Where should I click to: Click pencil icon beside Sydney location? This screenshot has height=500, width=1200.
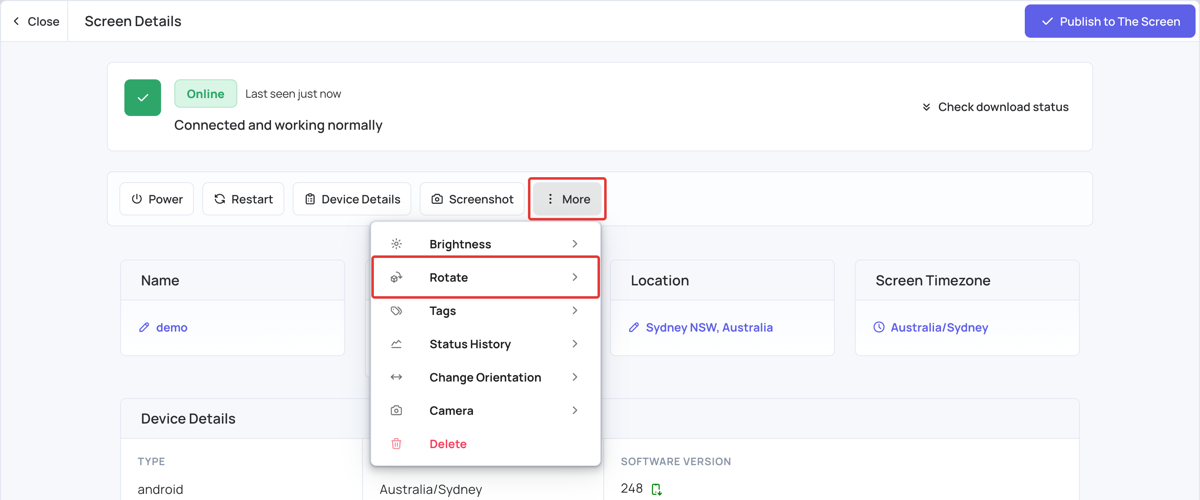pos(634,327)
